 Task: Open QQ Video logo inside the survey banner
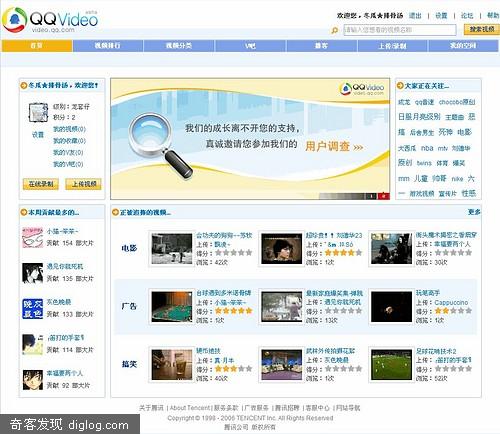(362, 89)
